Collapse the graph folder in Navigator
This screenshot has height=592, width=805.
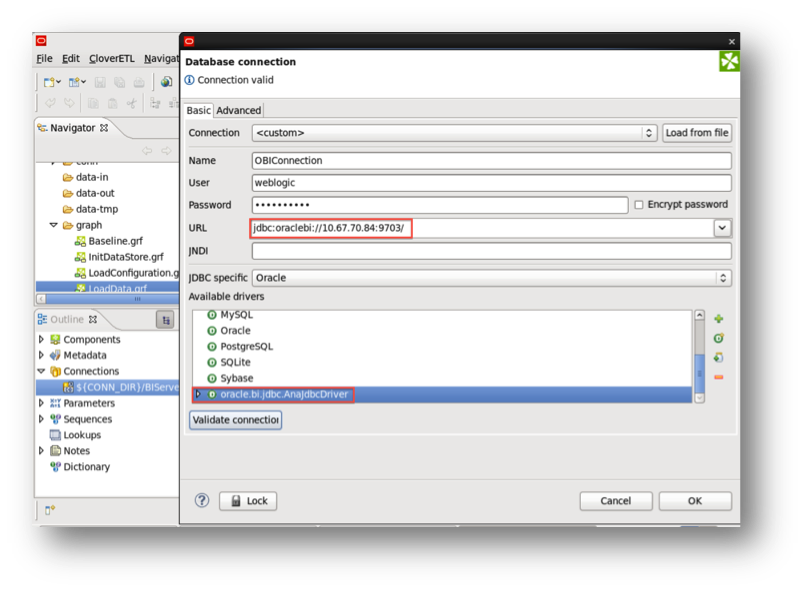53,225
